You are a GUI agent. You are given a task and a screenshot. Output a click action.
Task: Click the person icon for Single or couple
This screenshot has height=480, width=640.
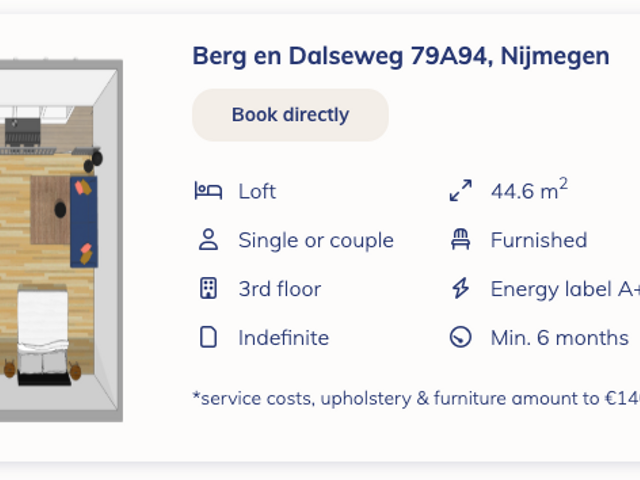coord(208,240)
